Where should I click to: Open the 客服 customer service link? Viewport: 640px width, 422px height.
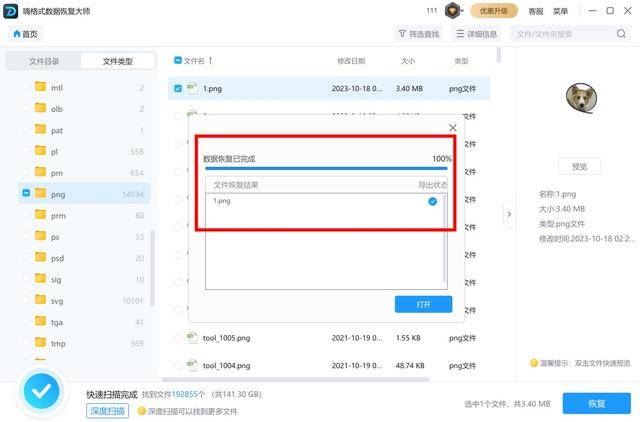point(536,11)
